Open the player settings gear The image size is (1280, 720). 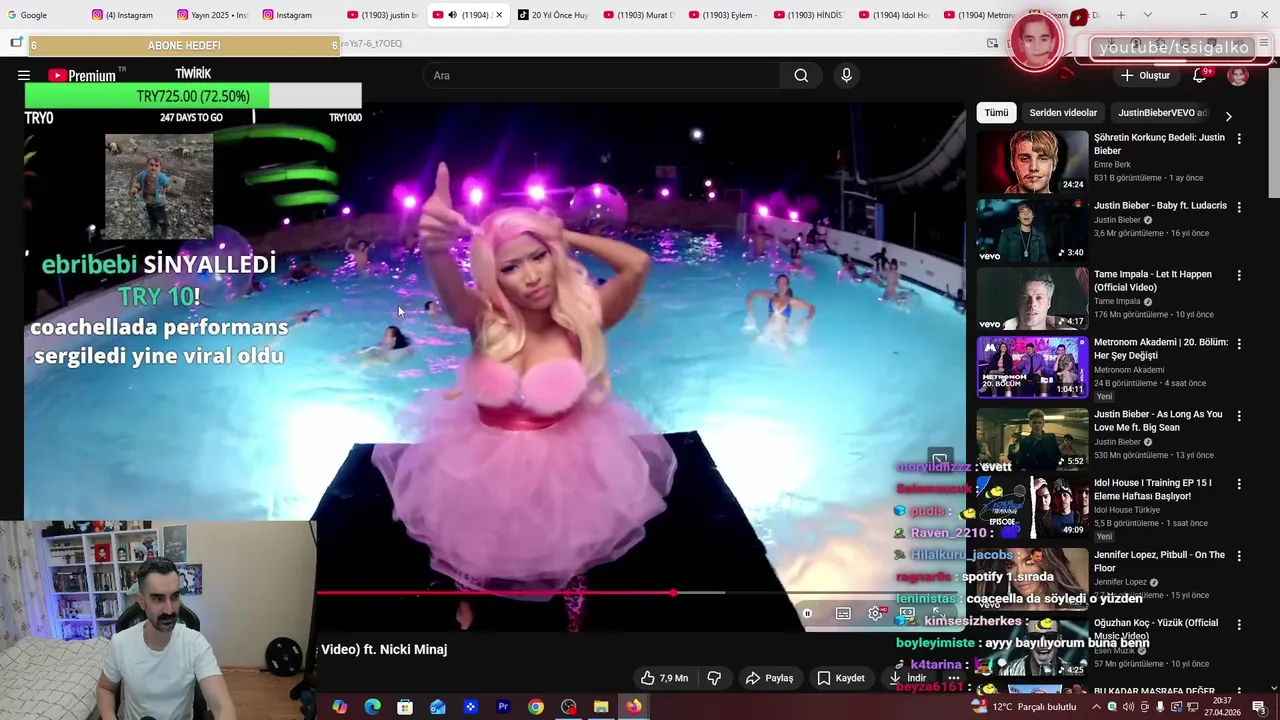(x=875, y=613)
